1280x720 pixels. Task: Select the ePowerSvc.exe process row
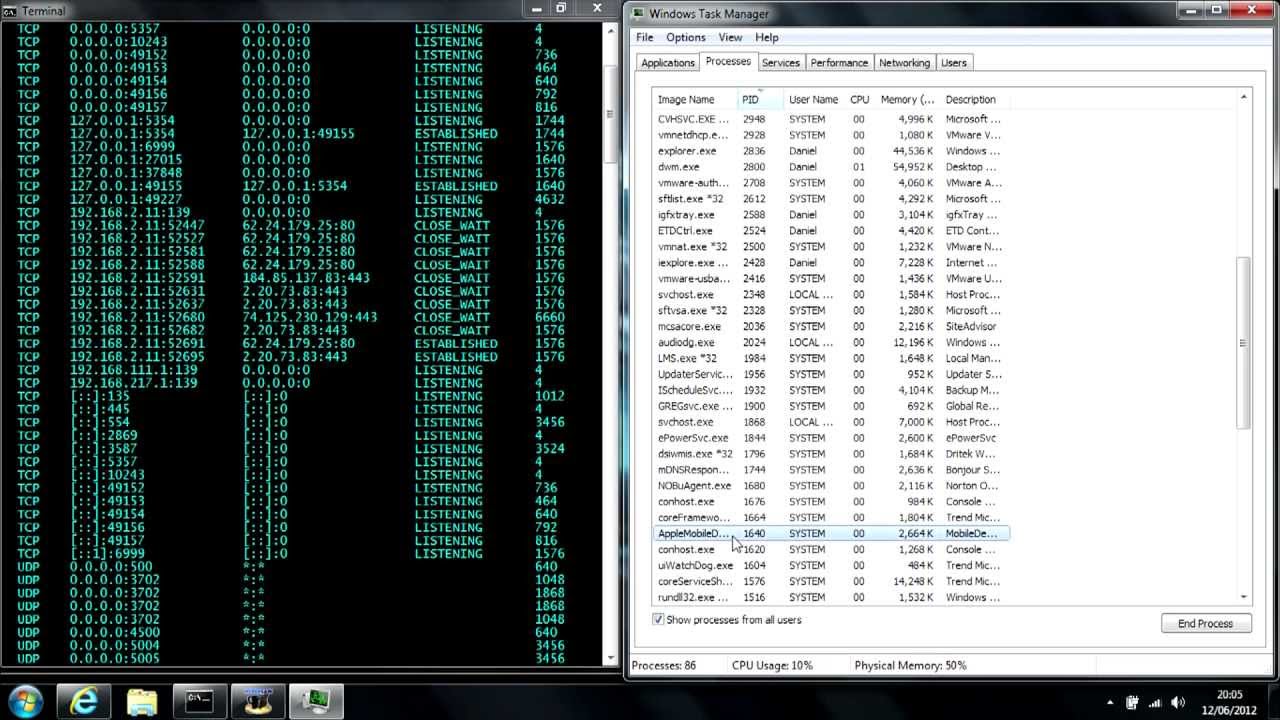coord(831,438)
